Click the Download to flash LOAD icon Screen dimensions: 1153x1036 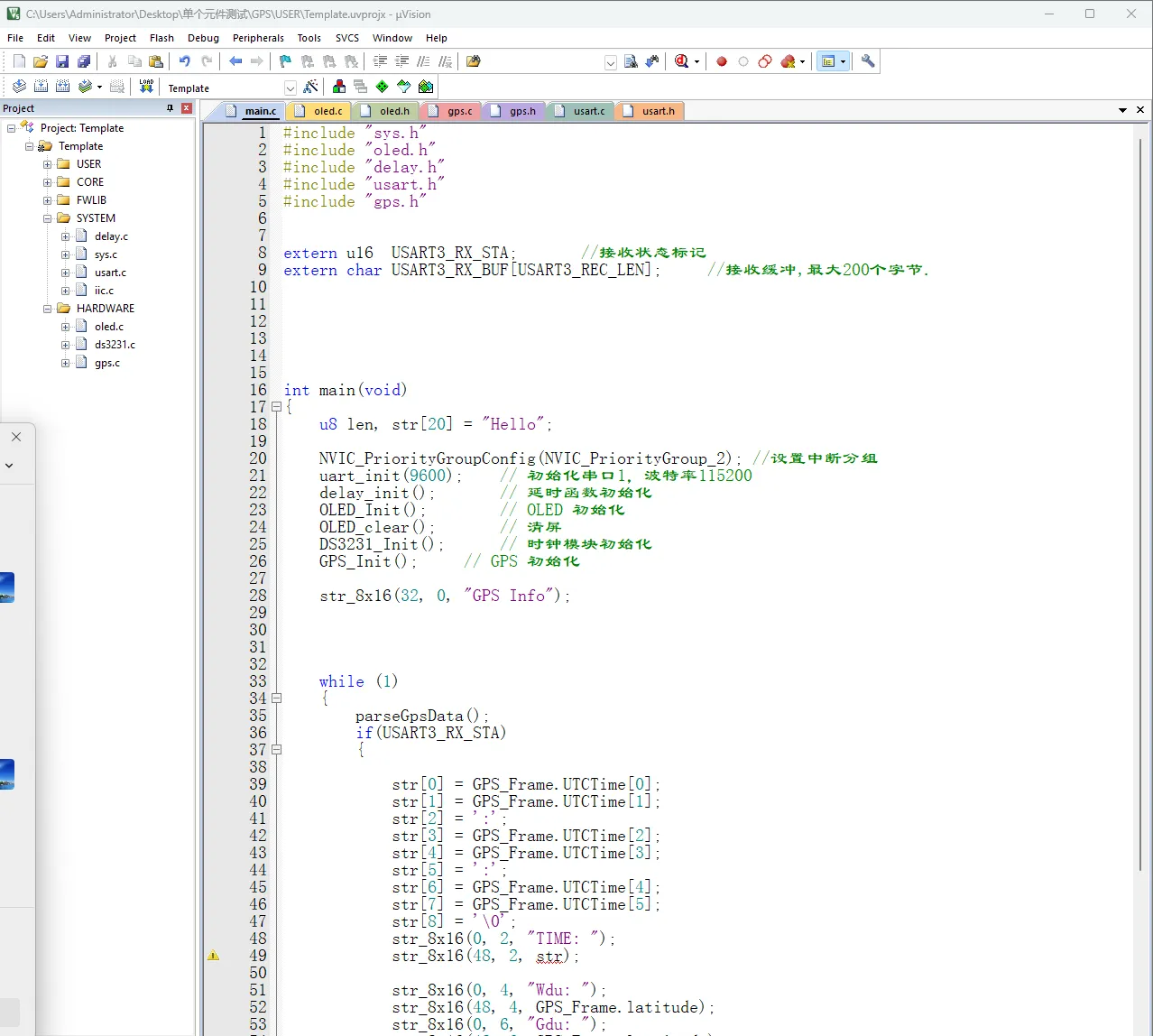pyautogui.click(x=146, y=87)
